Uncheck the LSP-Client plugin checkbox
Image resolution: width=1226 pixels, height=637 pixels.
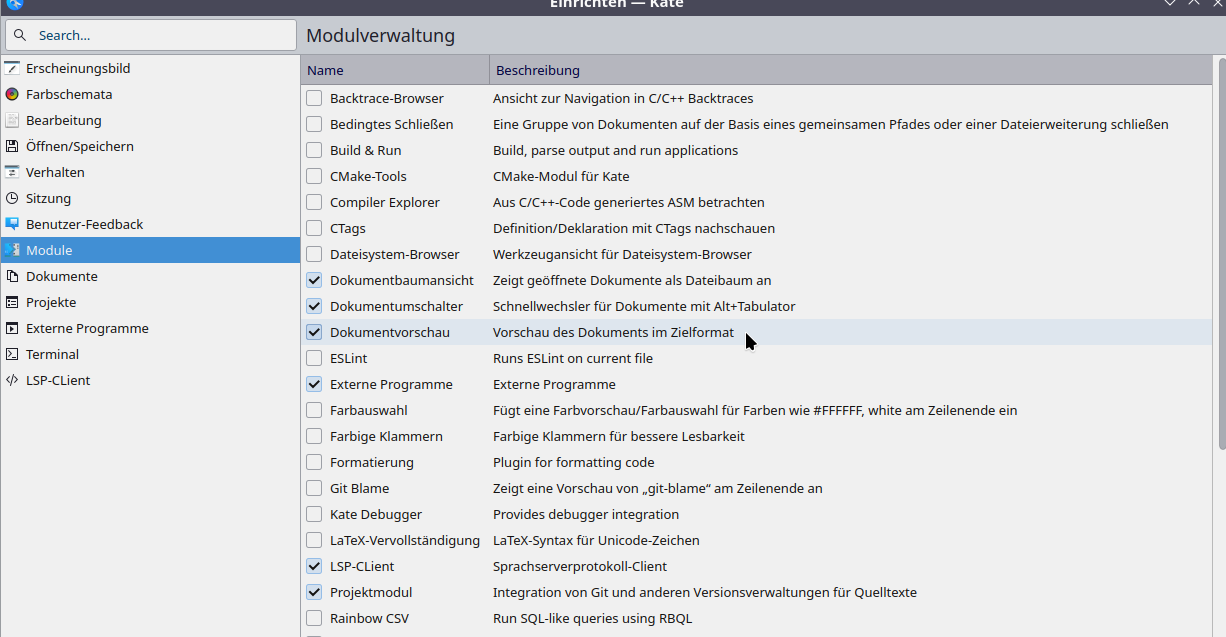click(x=314, y=566)
